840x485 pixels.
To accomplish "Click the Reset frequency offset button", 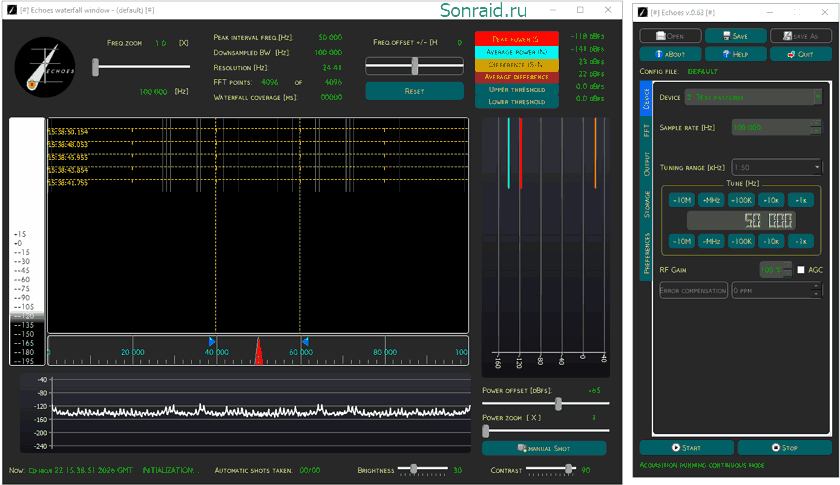I will [415, 91].
